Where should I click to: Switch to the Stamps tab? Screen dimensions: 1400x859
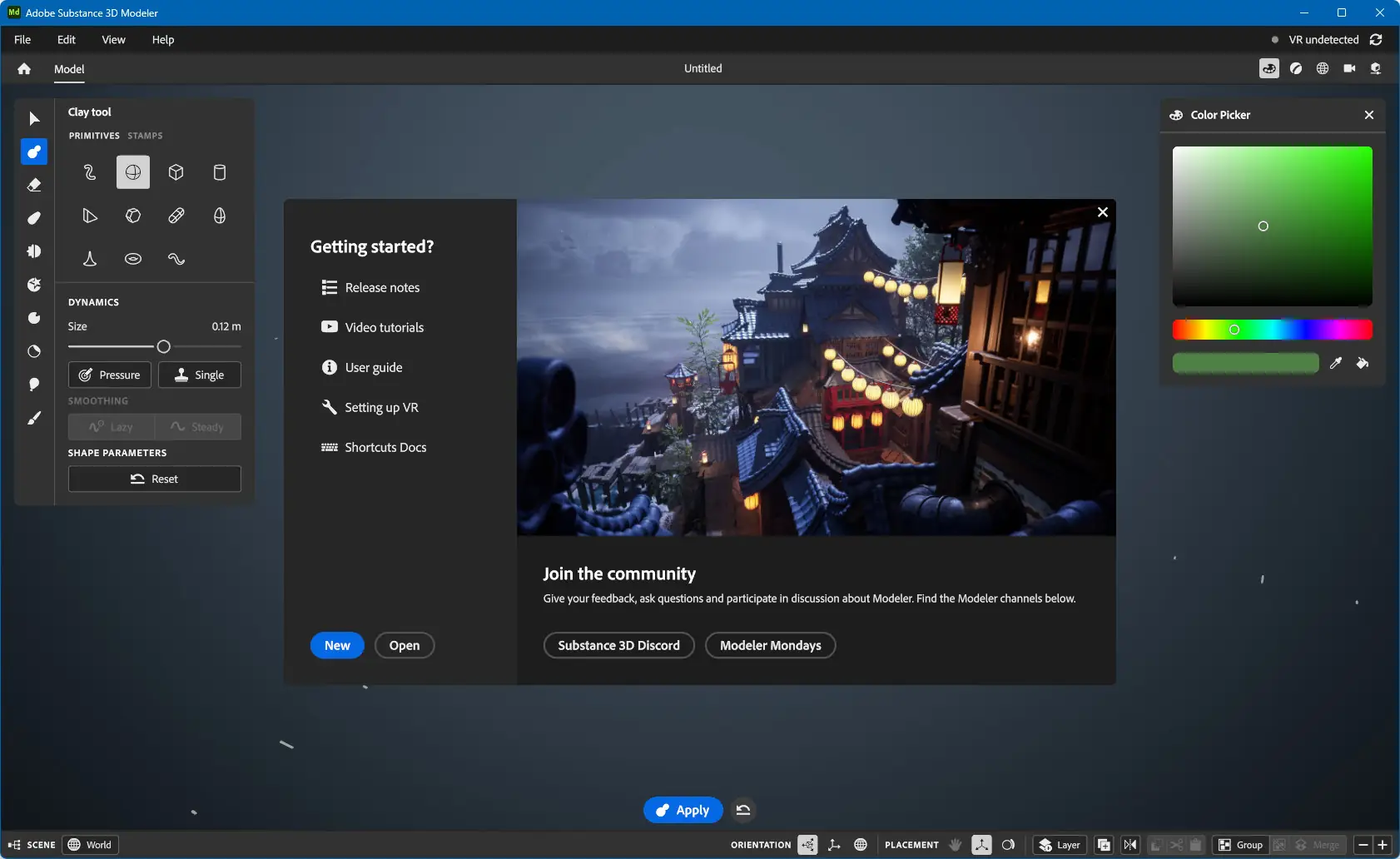tap(145, 136)
